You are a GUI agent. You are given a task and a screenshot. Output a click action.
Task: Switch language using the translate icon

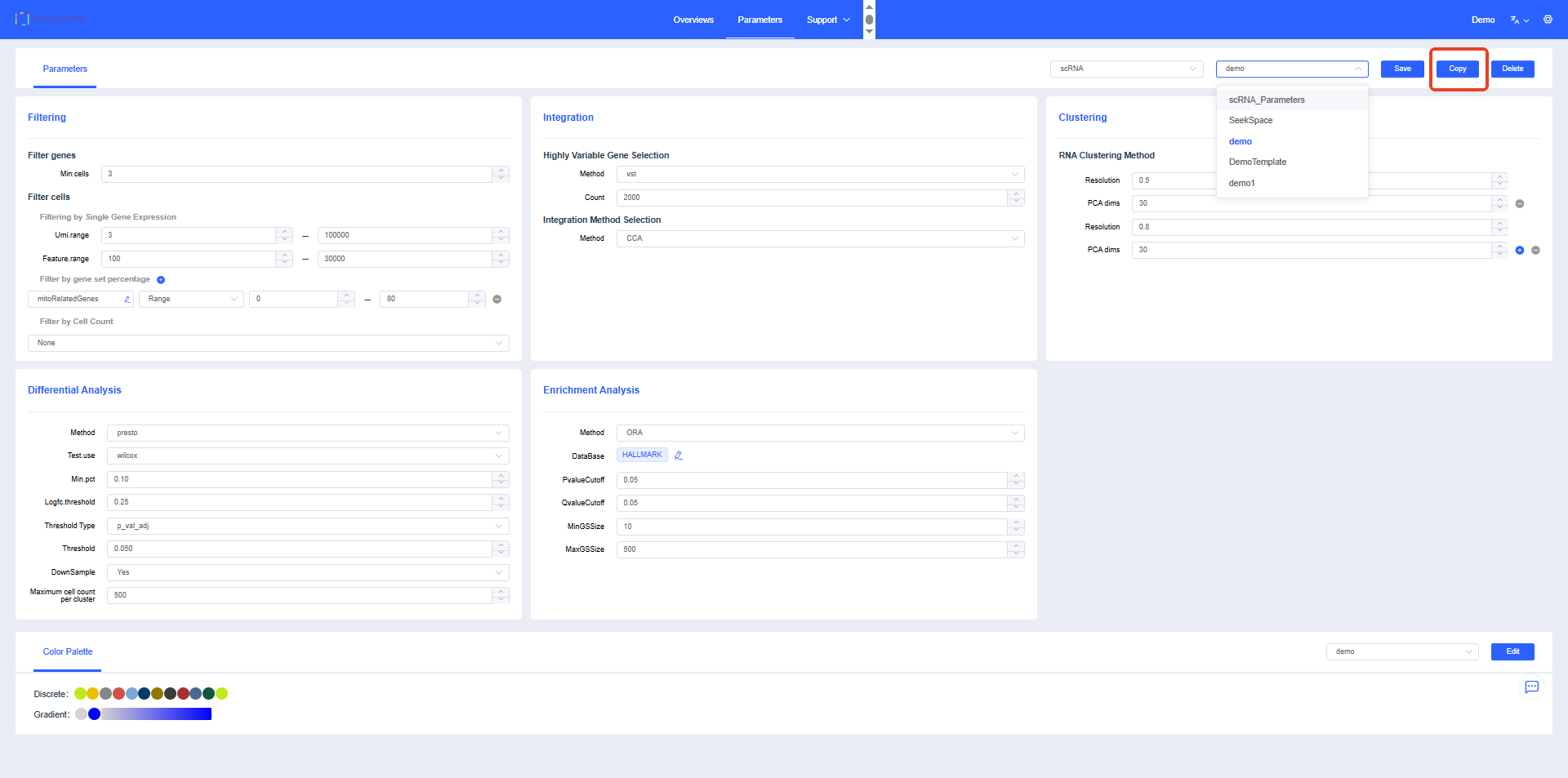point(1518,20)
